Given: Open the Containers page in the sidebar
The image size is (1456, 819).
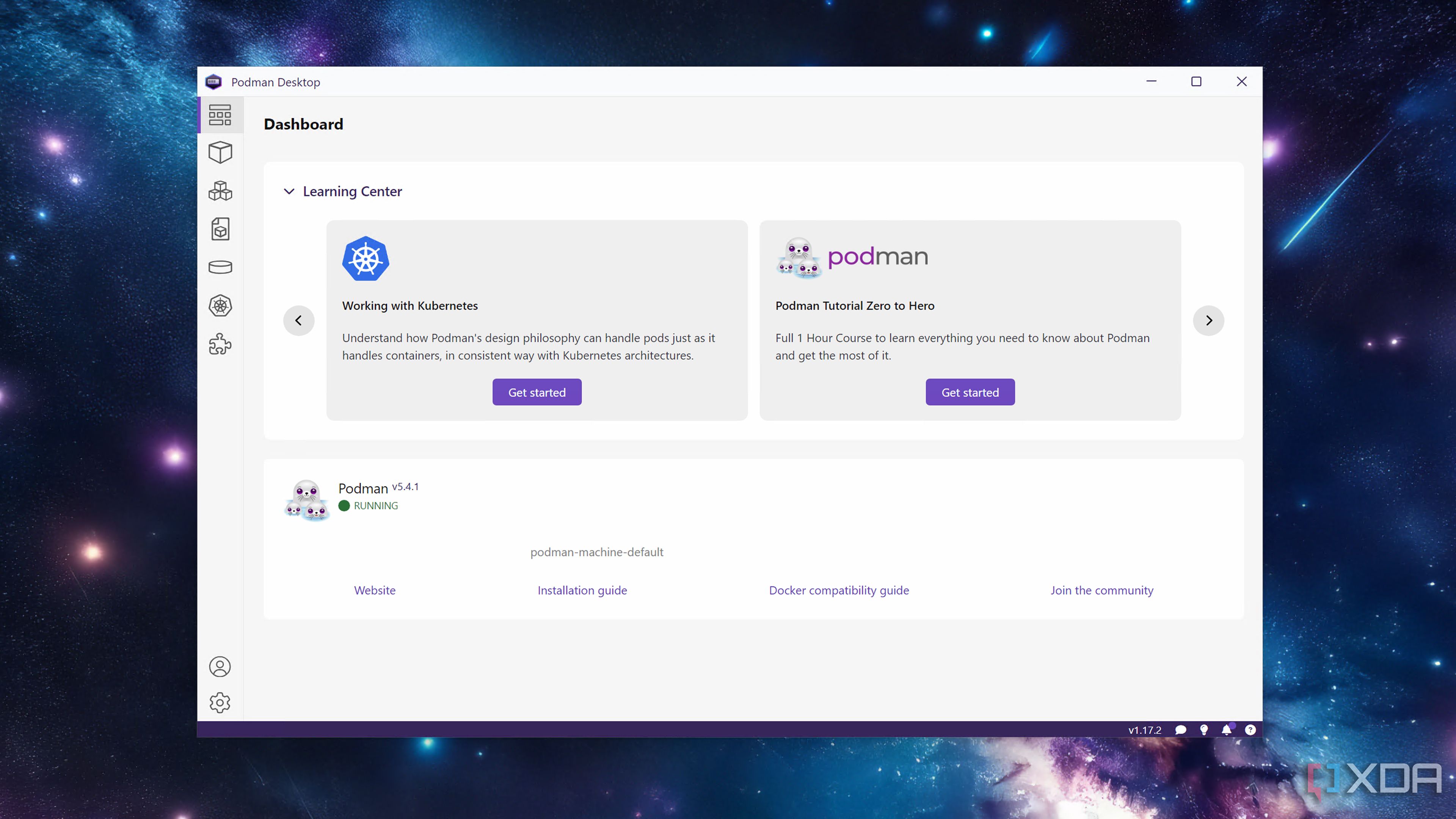Looking at the screenshot, I should pos(220,152).
